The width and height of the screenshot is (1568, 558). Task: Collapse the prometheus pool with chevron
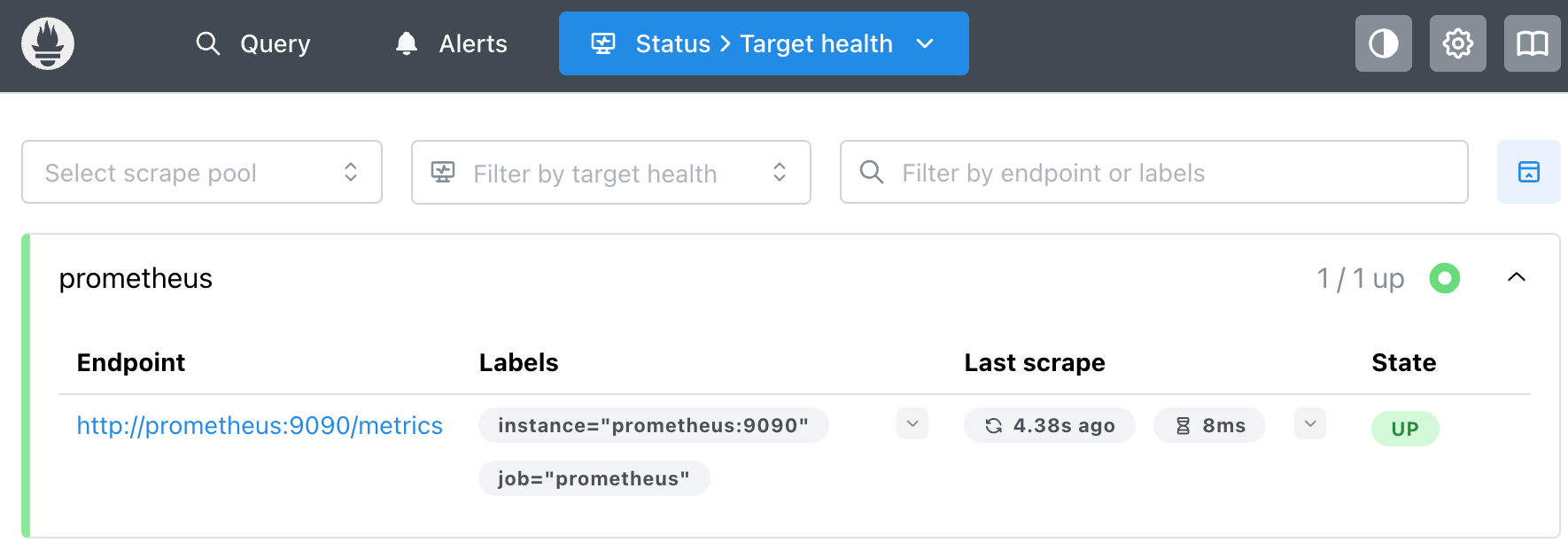(x=1517, y=277)
